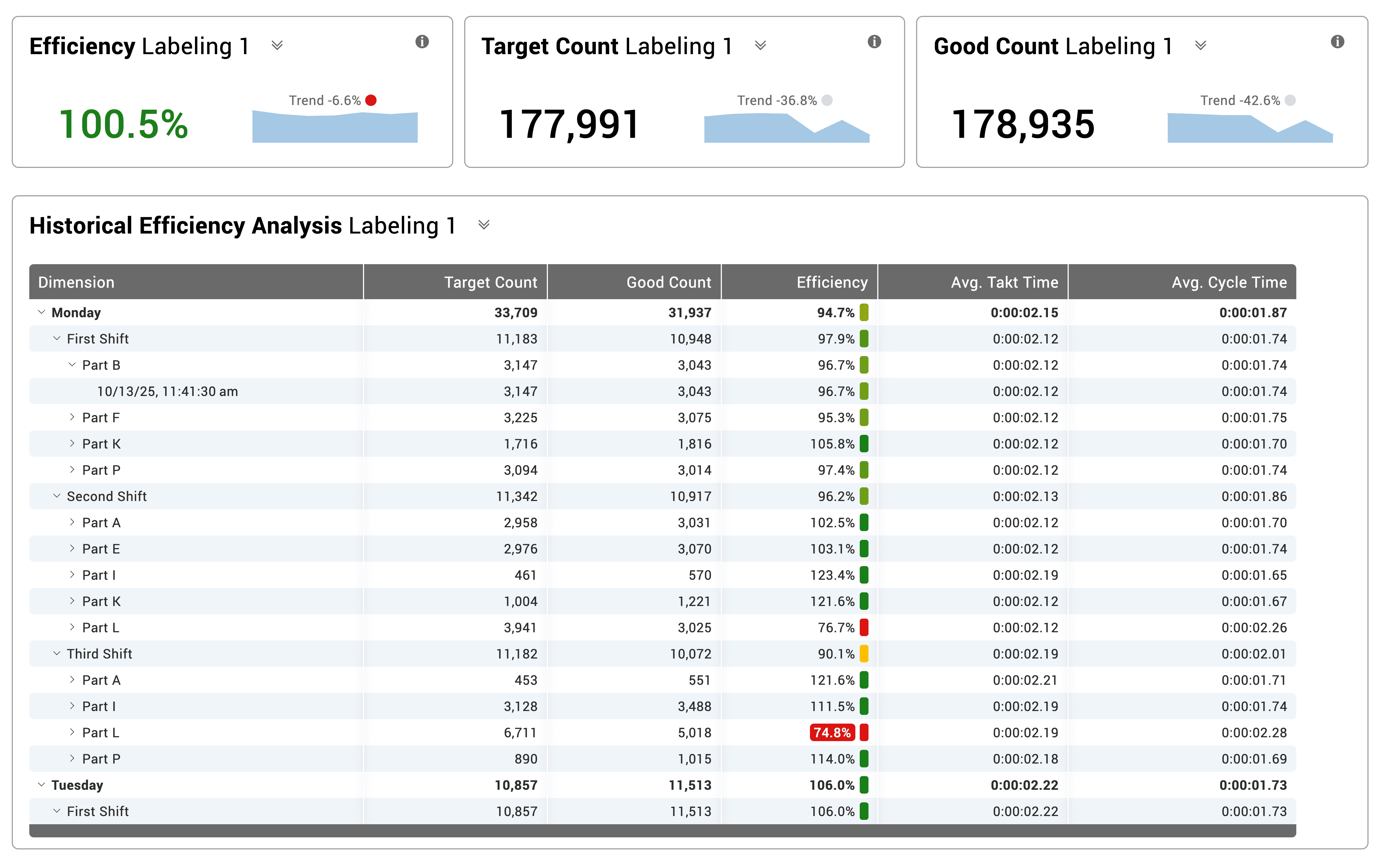The height and width of the screenshot is (868, 1377).
Task: Click the yellow efficiency indicator for Third Shift
Action: pos(864,654)
